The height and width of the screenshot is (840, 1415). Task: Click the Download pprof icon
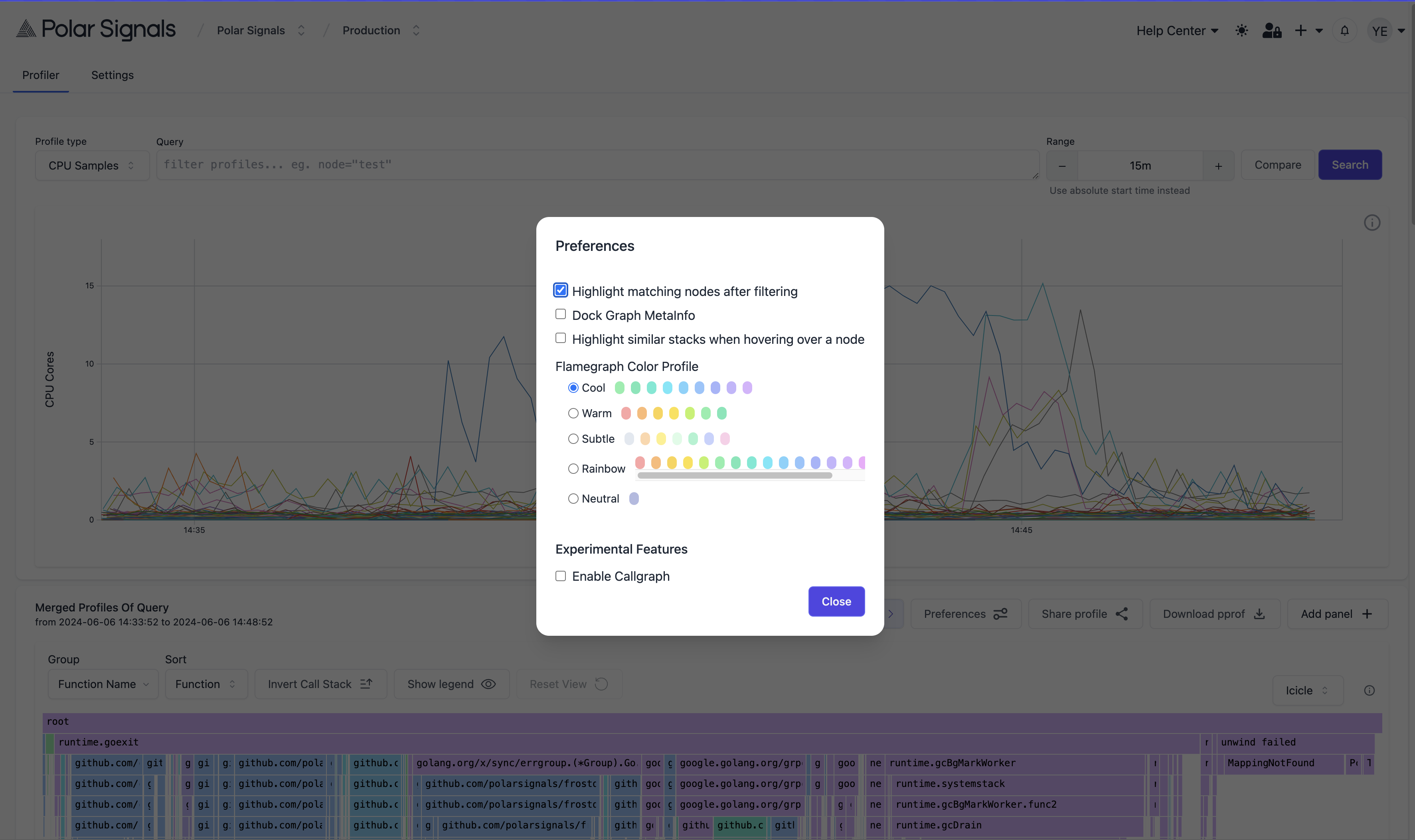coord(1259,613)
